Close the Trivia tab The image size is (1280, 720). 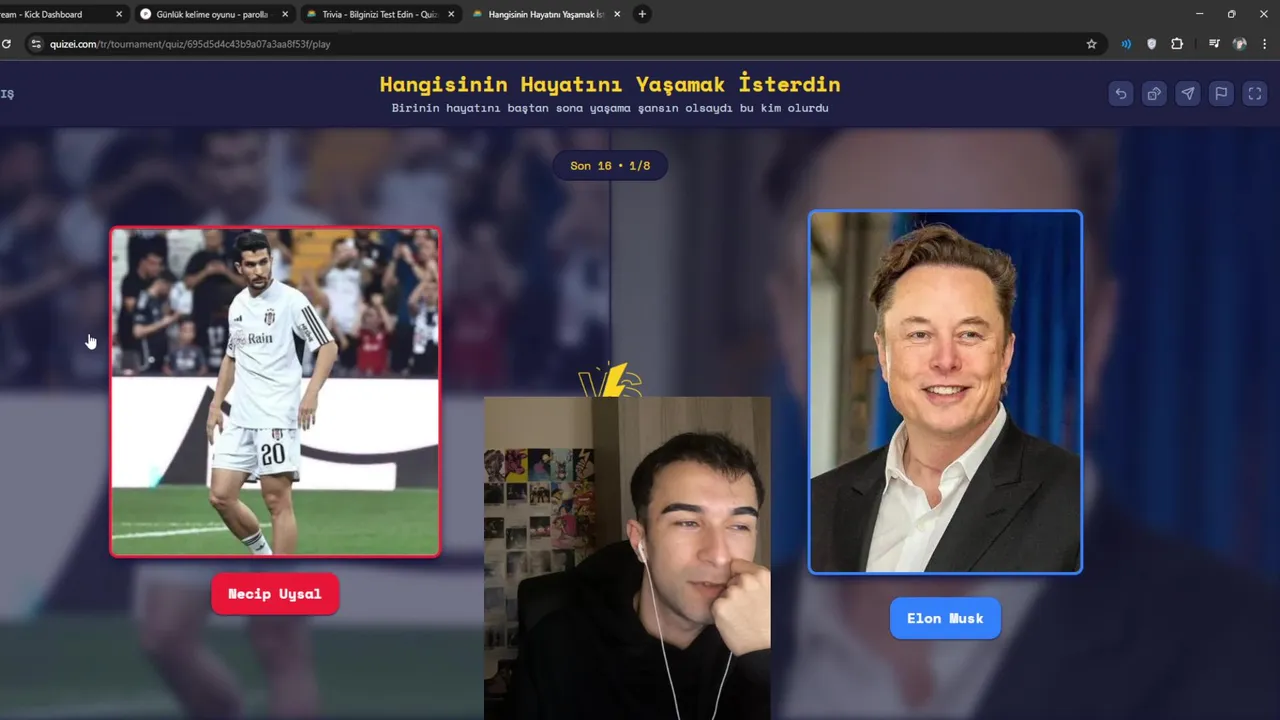click(x=451, y=14)
